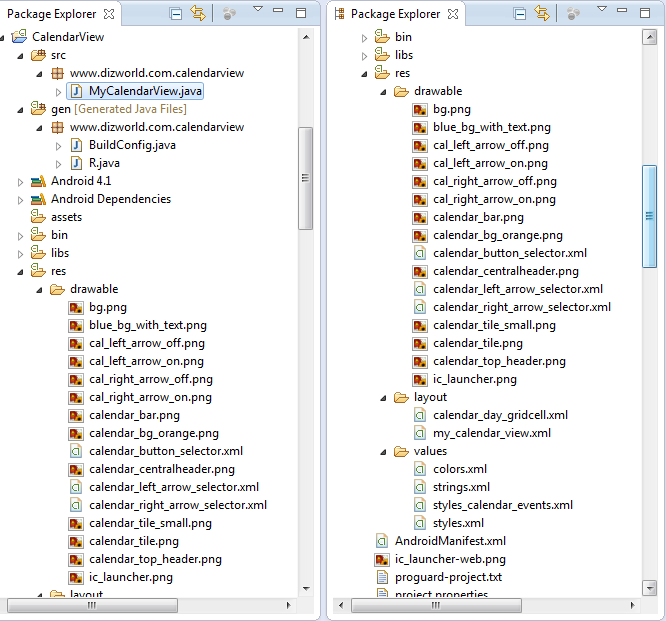Click right panel vertical scrollbar thumb
This screenshot has height=621, width=666.
[x=649, y=216]
